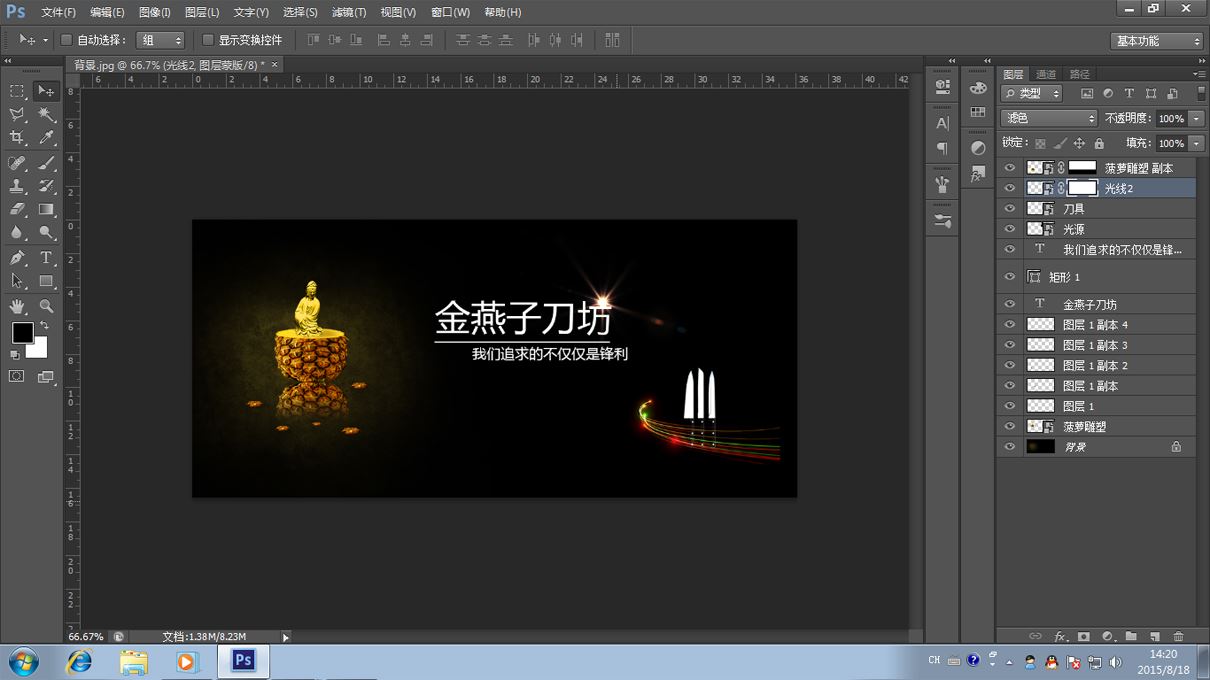
Task: Open the Layers panel flyout menu
Action: click(x=1199, y=74)
